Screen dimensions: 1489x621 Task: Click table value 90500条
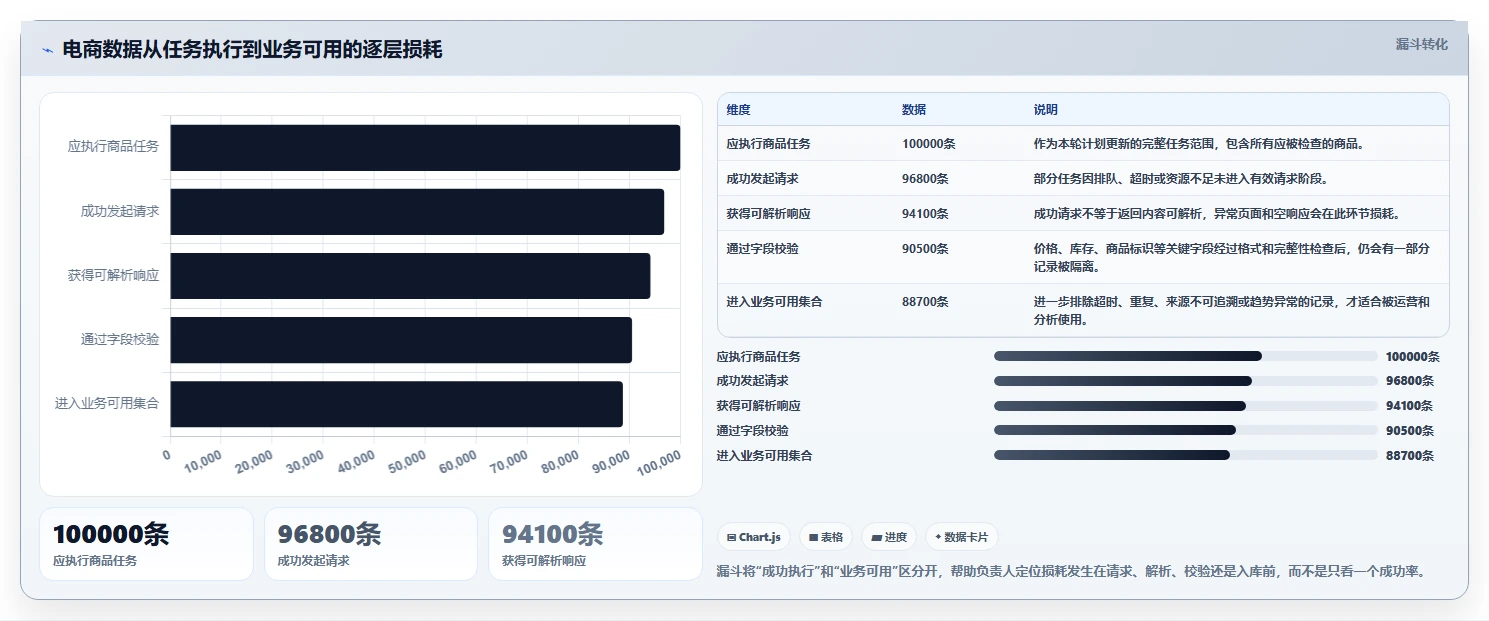coord(926,249)
